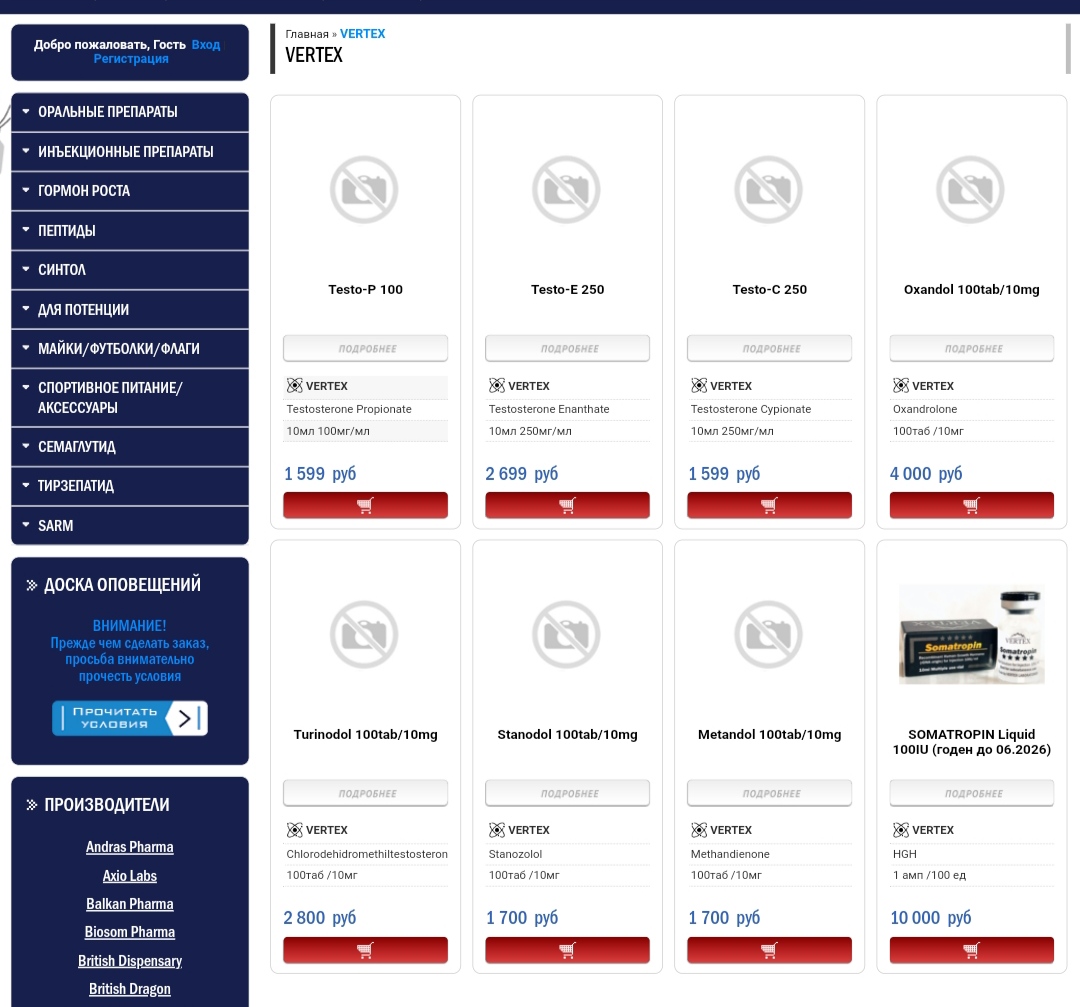Add Stanodol 100tab/10mg to cart

(567, 950)
